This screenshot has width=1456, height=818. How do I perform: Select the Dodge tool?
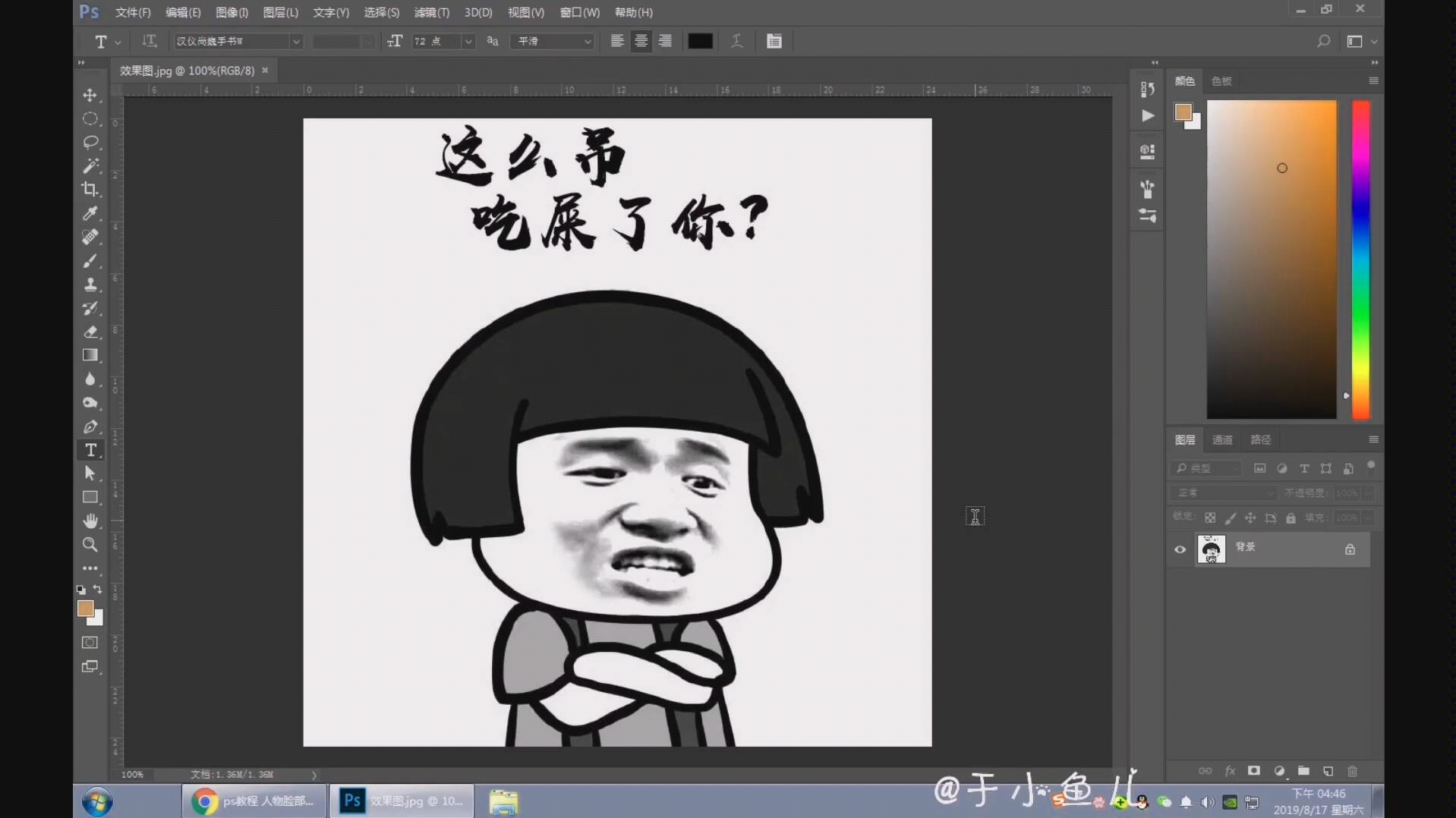(x=90, y=403)
